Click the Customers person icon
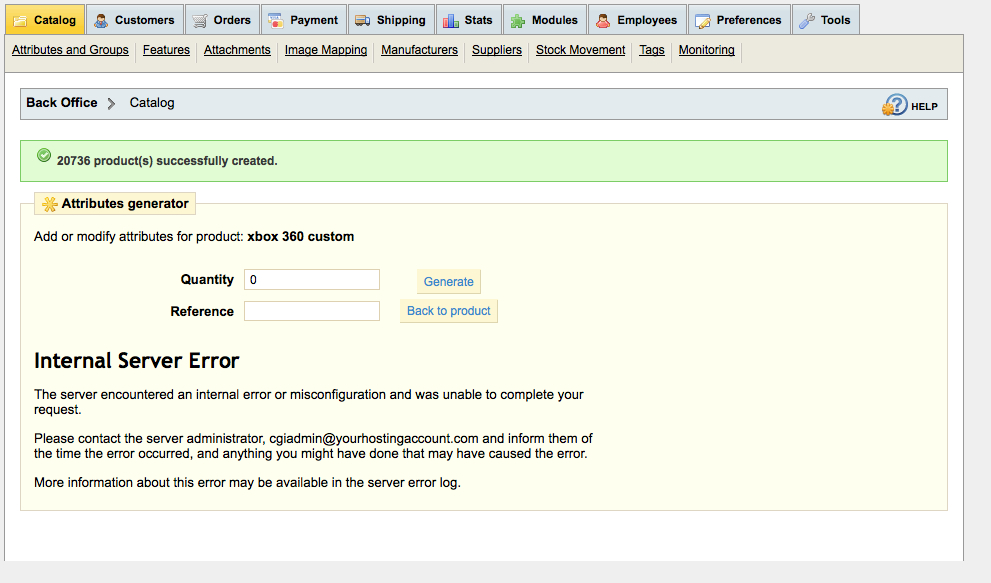991x583 pixels. click(101, 21)
